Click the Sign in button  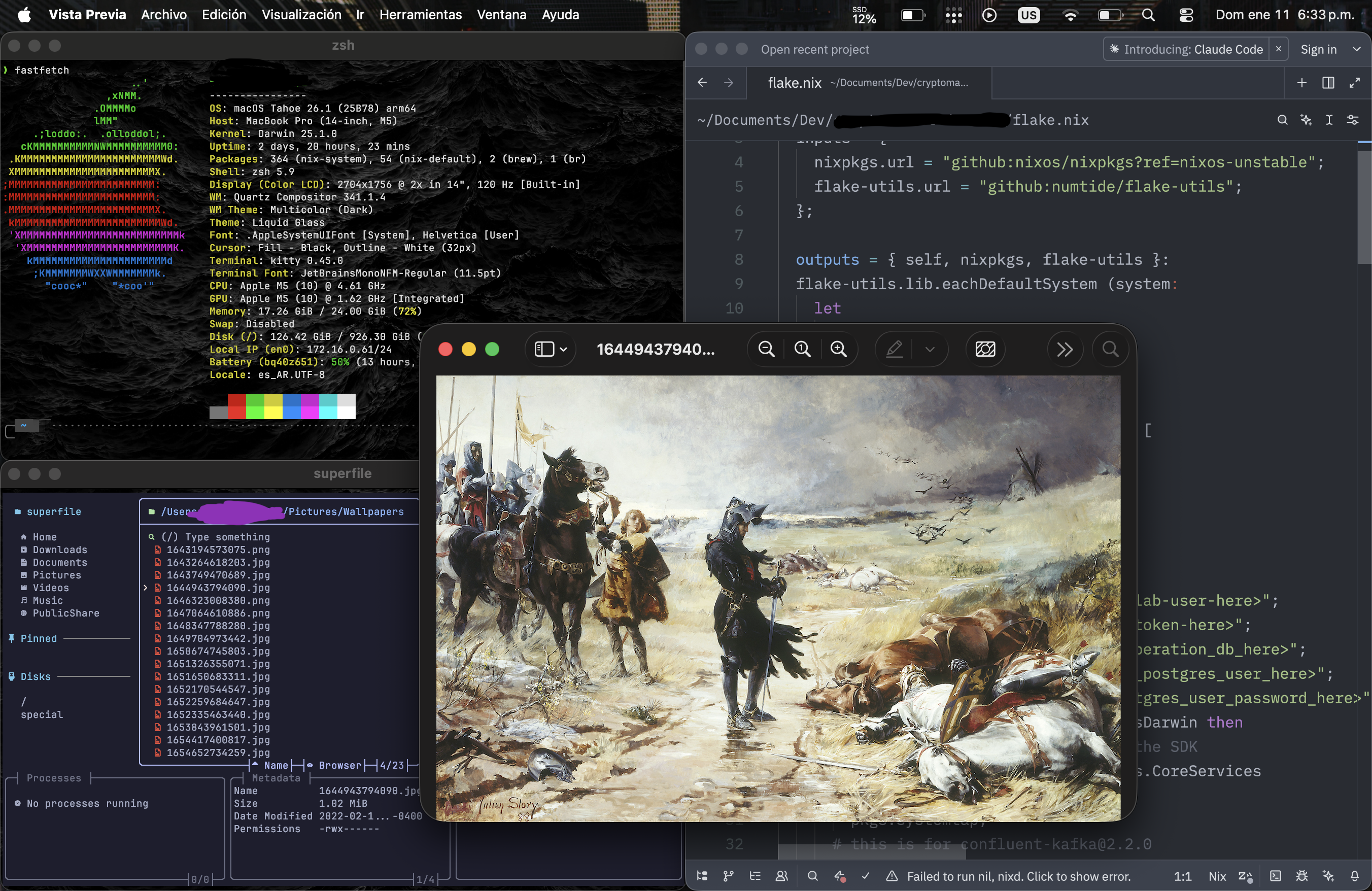click(x=1318, y=50)
